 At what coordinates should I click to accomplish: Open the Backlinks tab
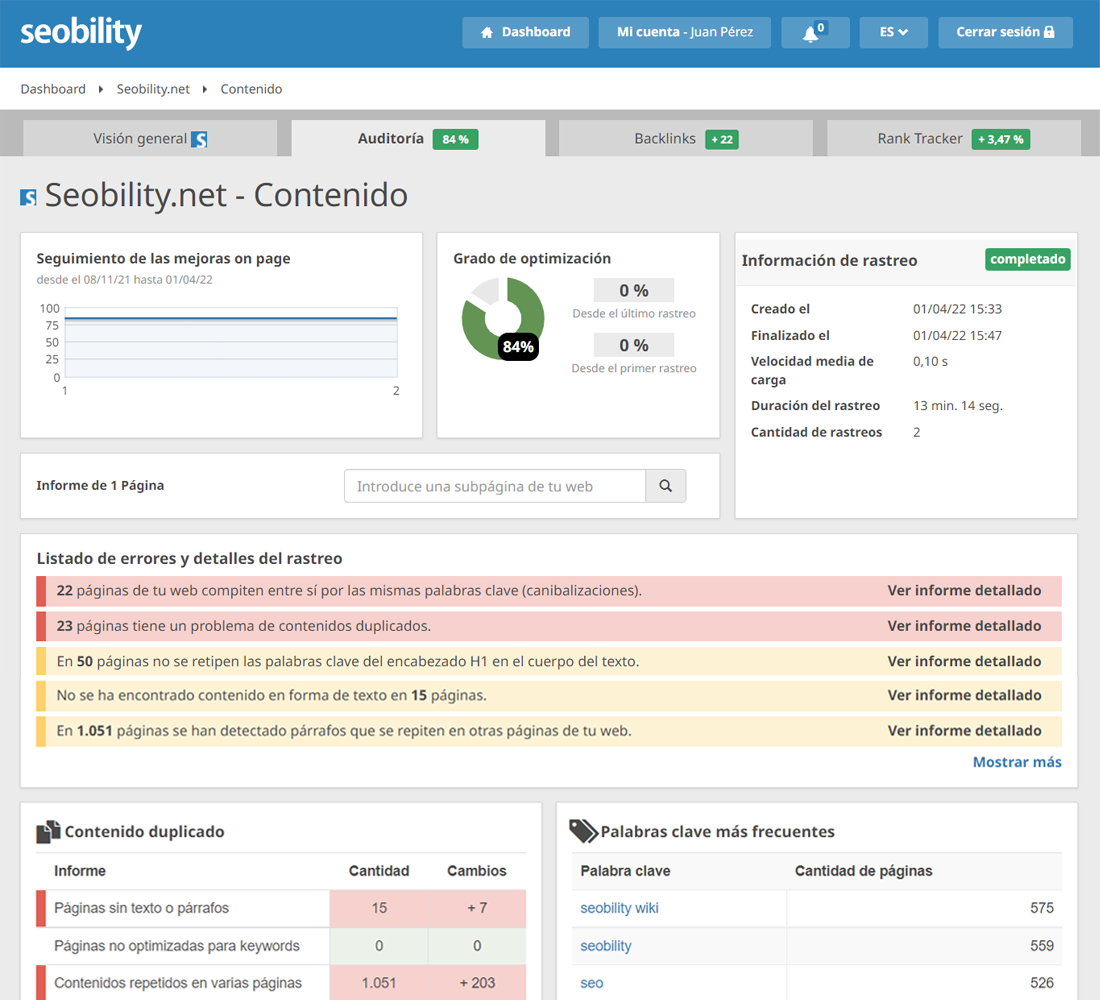point(686,138)
